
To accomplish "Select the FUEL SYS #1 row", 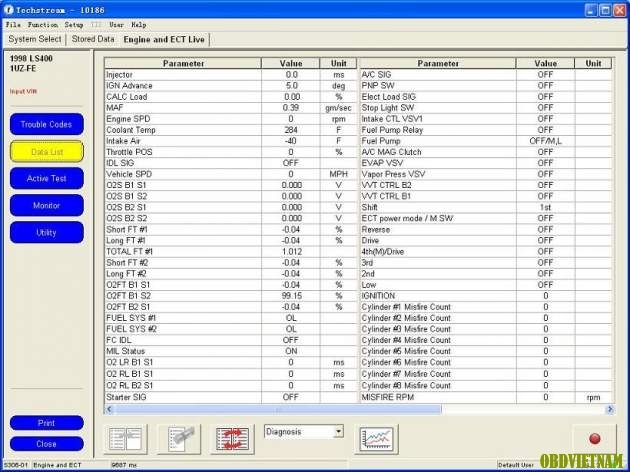I will (x=231, y=318).
